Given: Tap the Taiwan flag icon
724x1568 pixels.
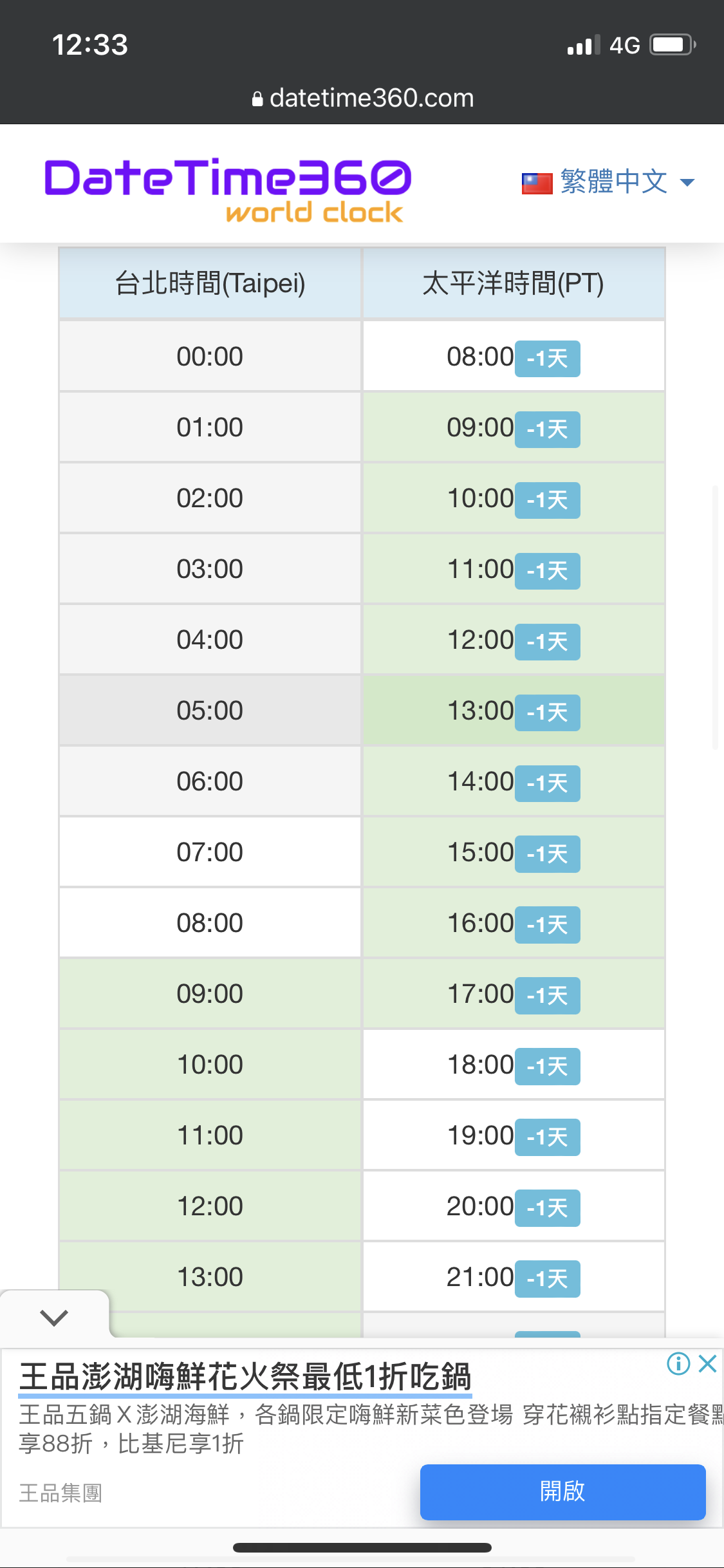Looking at the screenshot, I should point(537,183).
